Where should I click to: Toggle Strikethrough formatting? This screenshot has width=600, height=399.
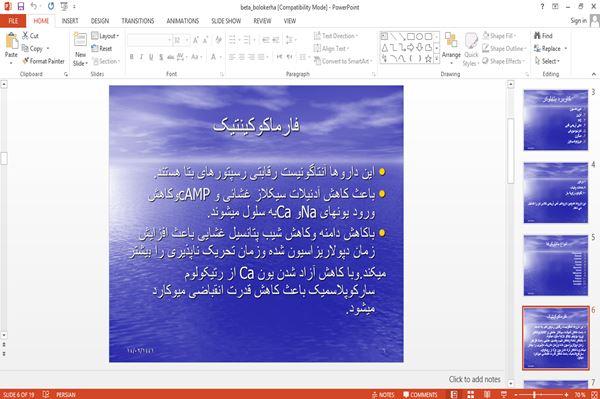point(171,57)
